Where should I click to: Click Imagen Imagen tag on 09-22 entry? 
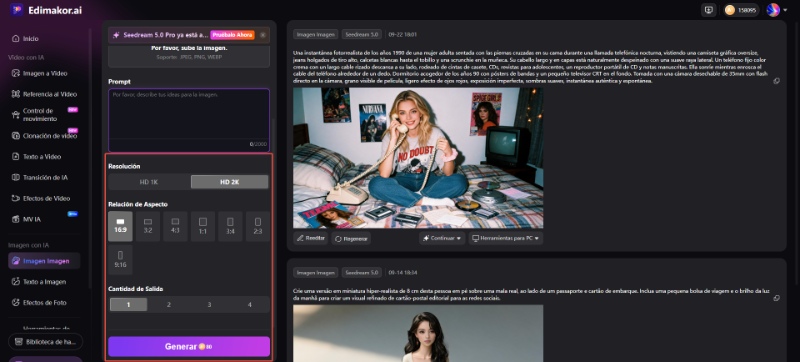[315, 35]
